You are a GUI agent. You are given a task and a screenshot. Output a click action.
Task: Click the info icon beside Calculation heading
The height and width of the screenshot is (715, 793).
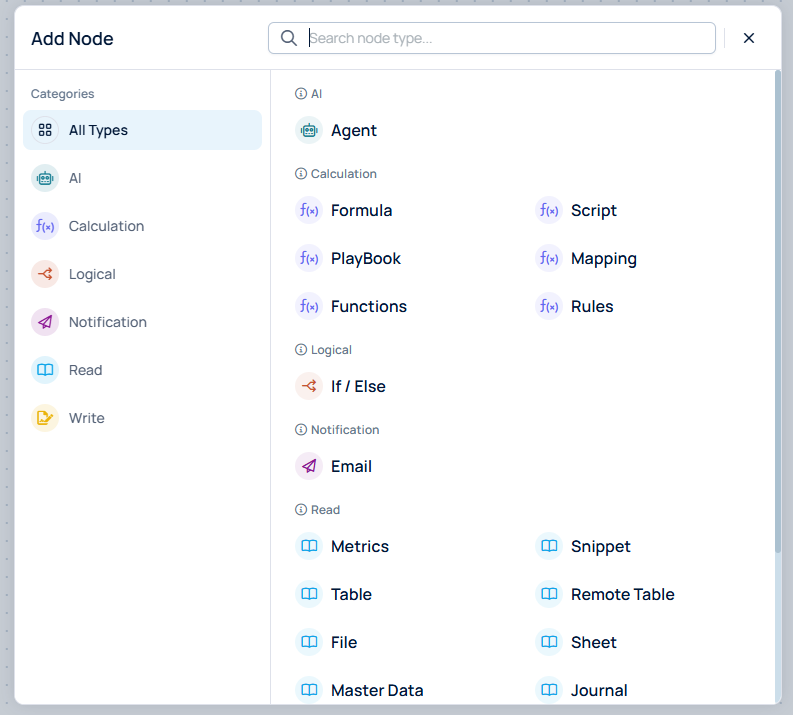coord(301,174)
